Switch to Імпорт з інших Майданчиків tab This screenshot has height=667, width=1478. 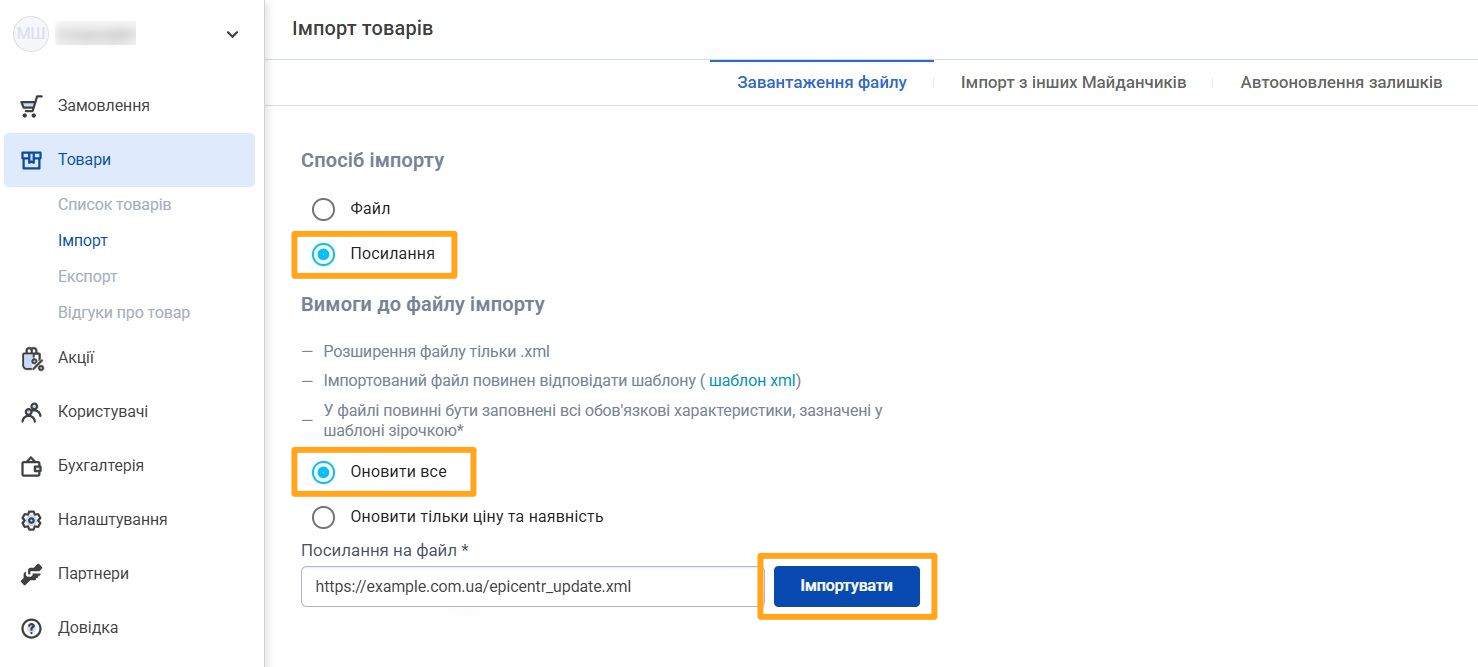[1072, 82]
